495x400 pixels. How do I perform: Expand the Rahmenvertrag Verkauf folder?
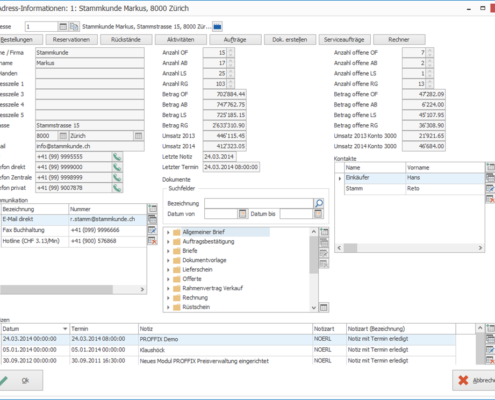[x=168, y=288]
